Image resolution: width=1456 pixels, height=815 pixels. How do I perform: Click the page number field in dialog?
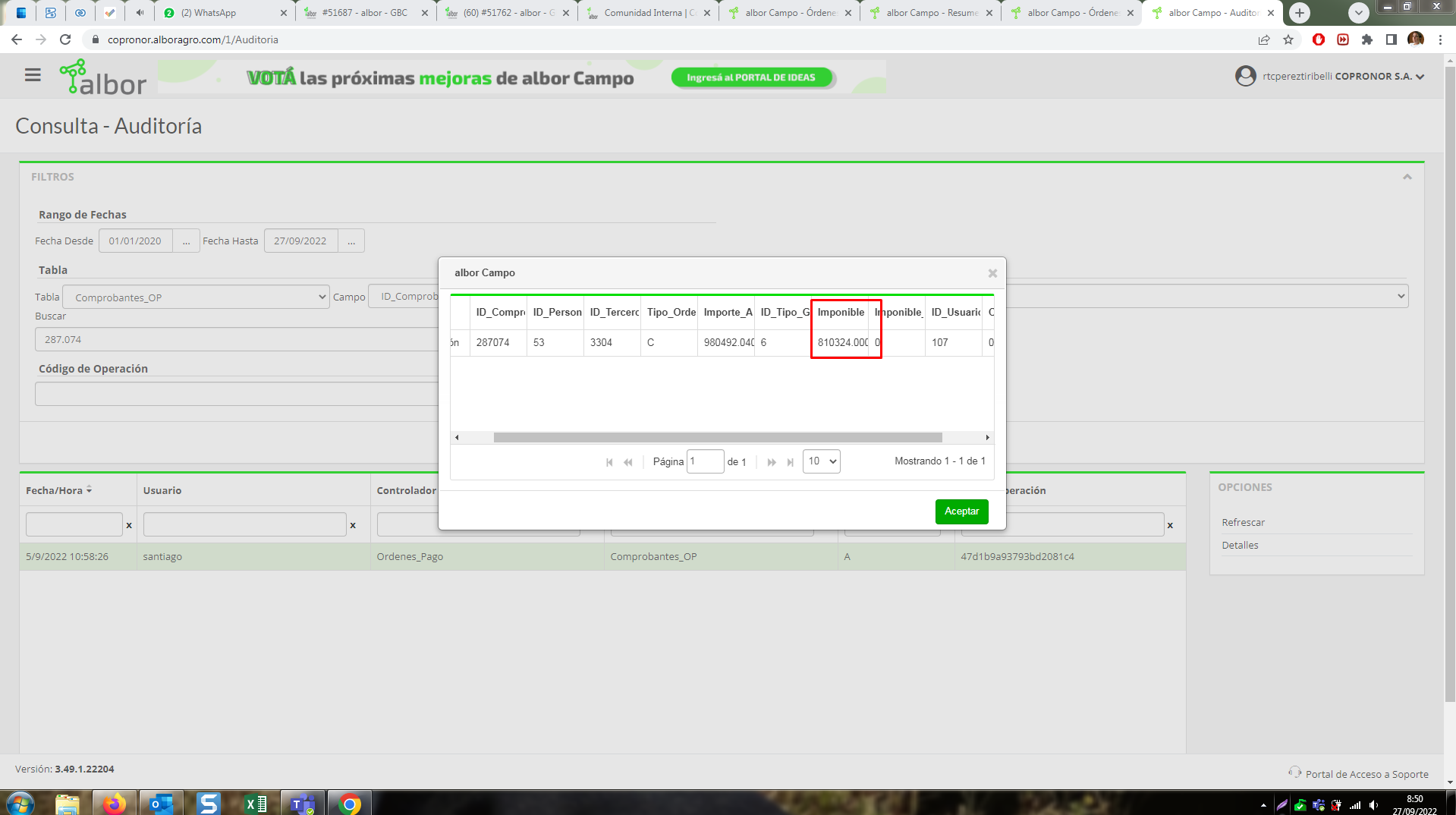click(705, 461)
